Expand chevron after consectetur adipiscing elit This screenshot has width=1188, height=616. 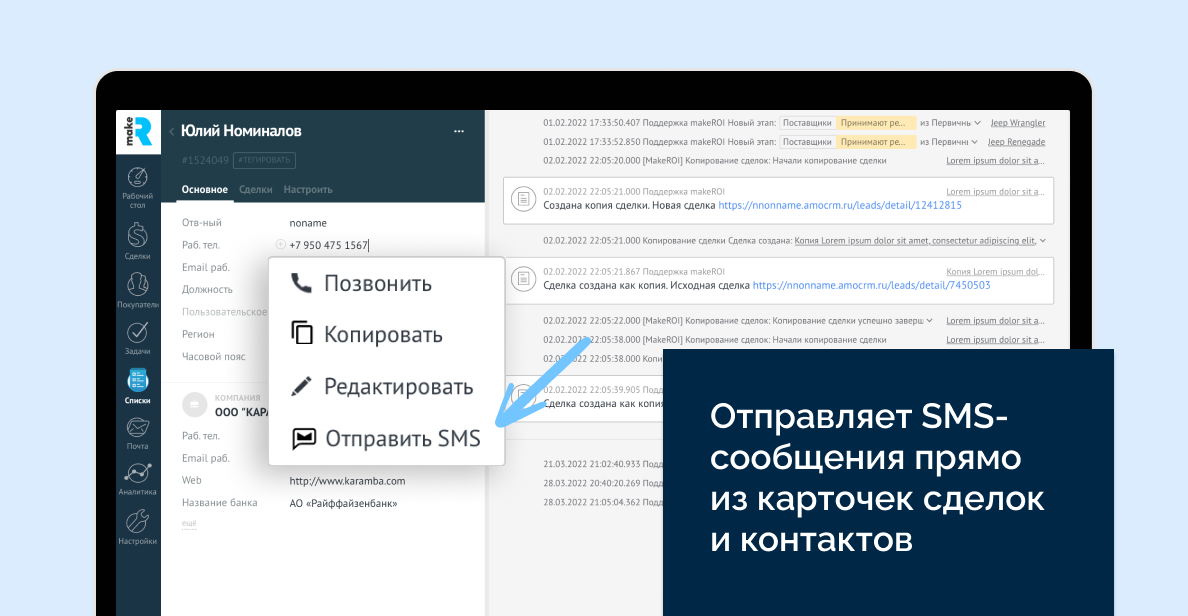pyautogui.click(x=1043, y=241)
